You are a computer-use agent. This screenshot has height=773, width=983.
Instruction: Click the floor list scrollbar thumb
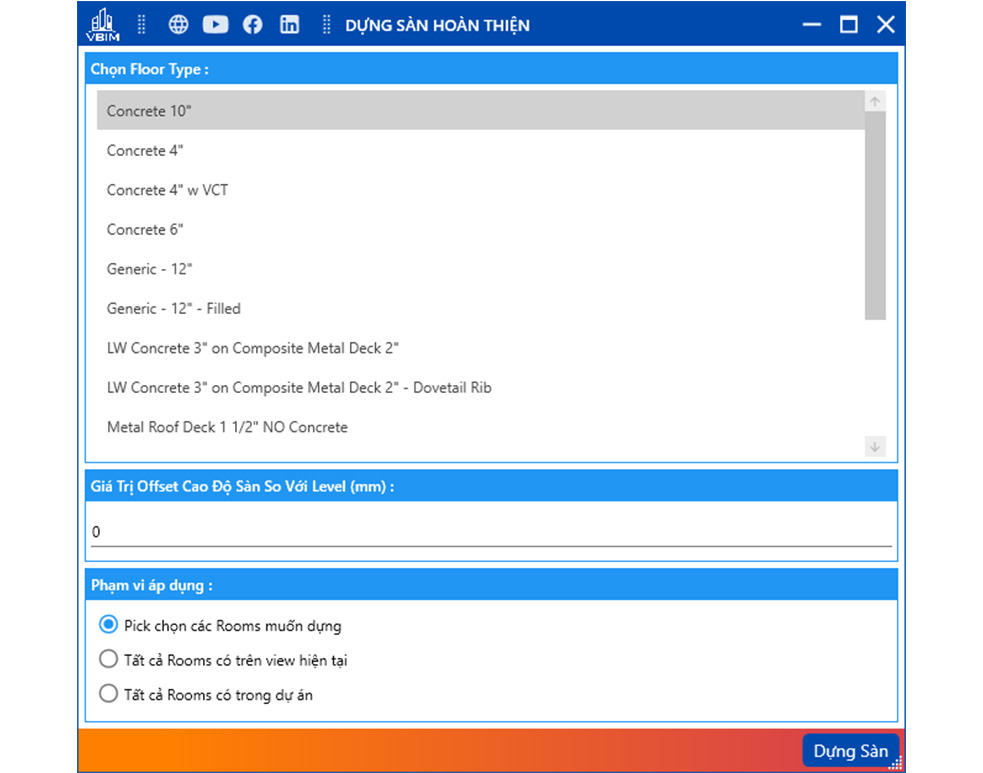pyautogui.click(x=875, y=215)
